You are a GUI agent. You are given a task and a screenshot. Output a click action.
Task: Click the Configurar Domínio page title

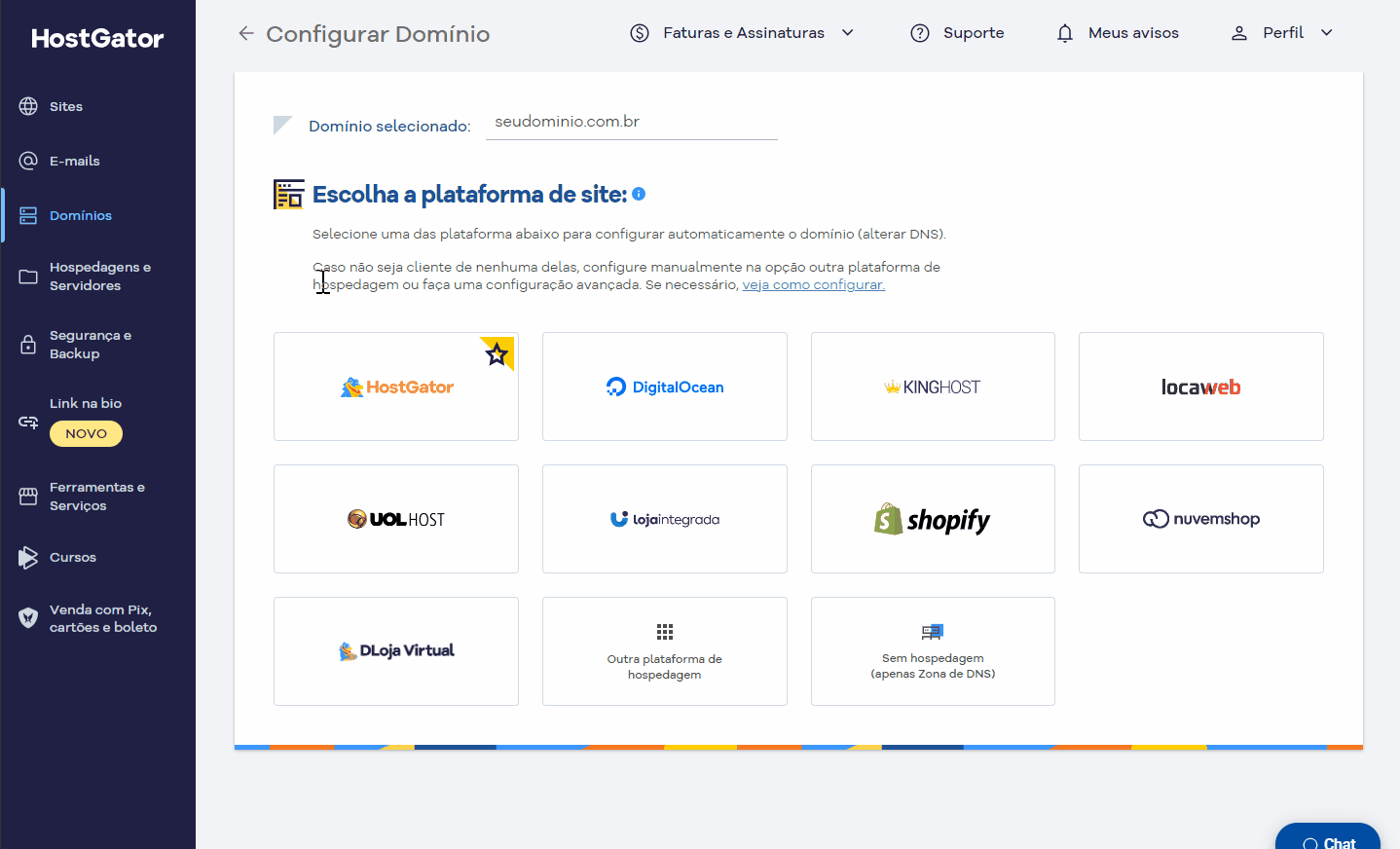pos(378,34)
